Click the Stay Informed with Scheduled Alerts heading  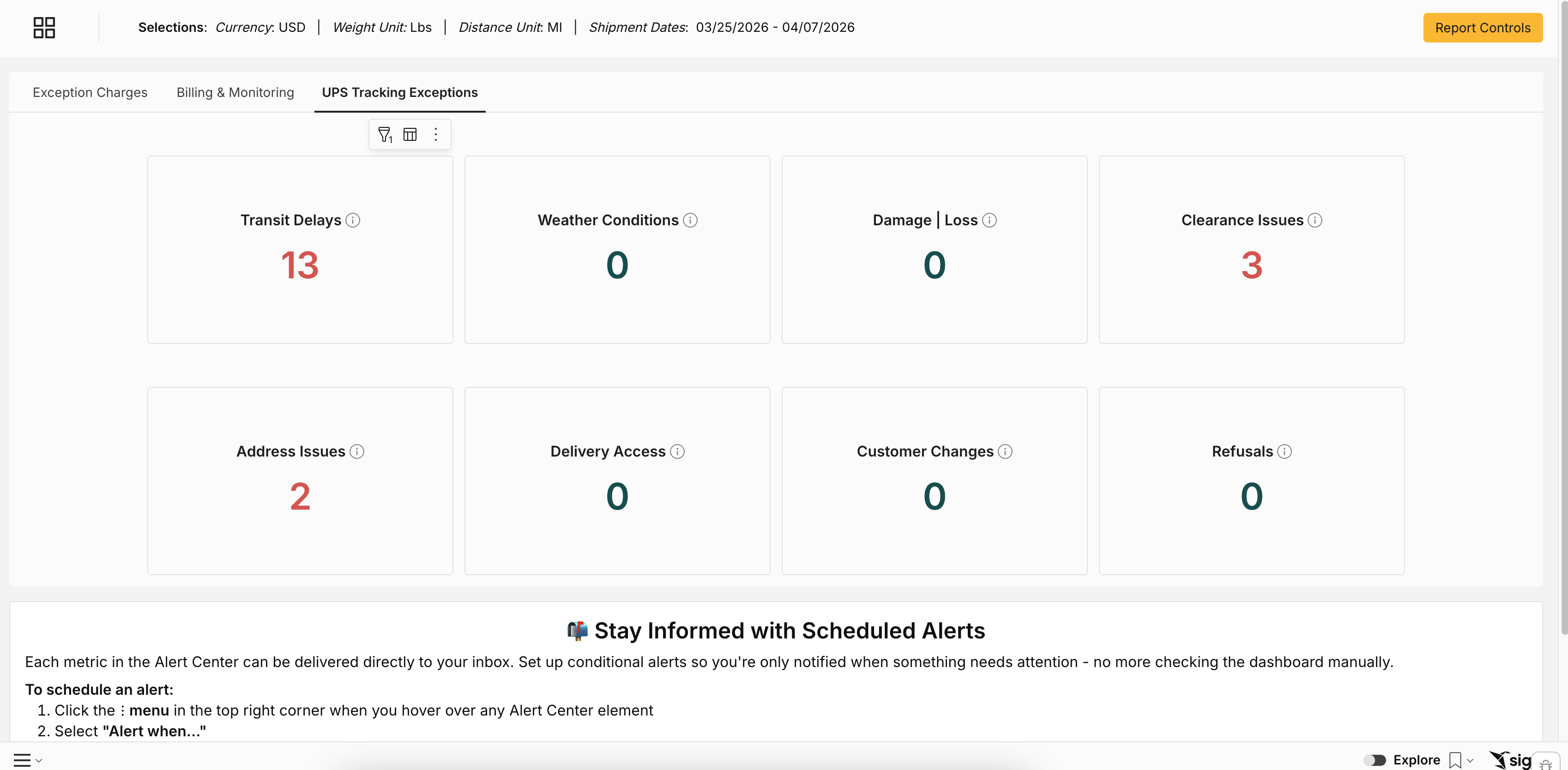790,631
